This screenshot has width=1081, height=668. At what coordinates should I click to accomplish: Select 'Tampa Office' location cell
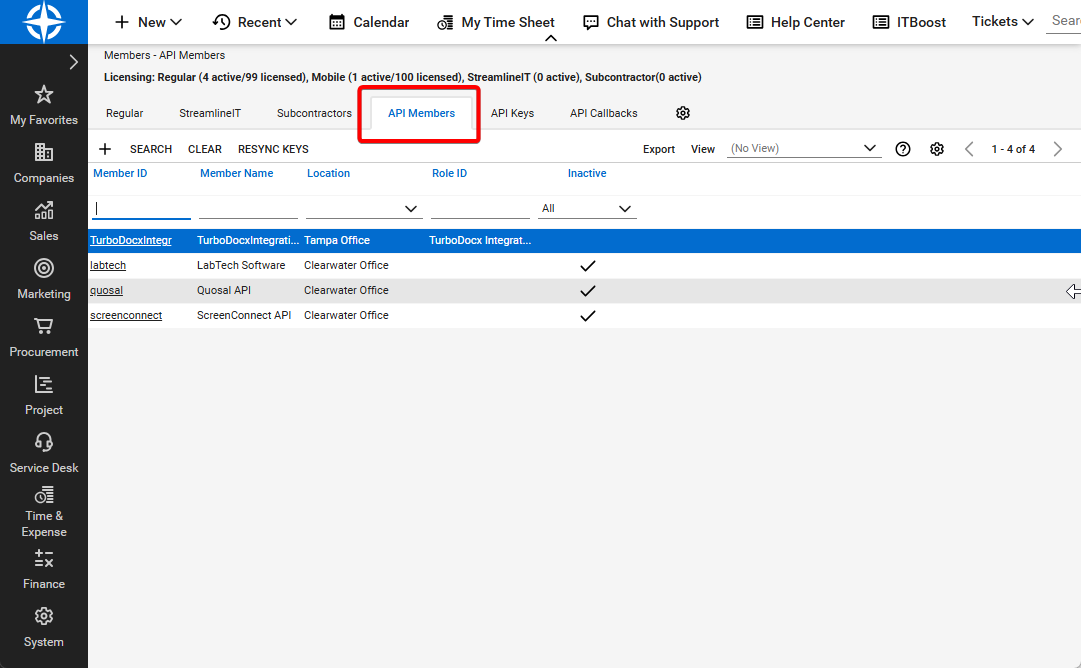tap(337, 240)
